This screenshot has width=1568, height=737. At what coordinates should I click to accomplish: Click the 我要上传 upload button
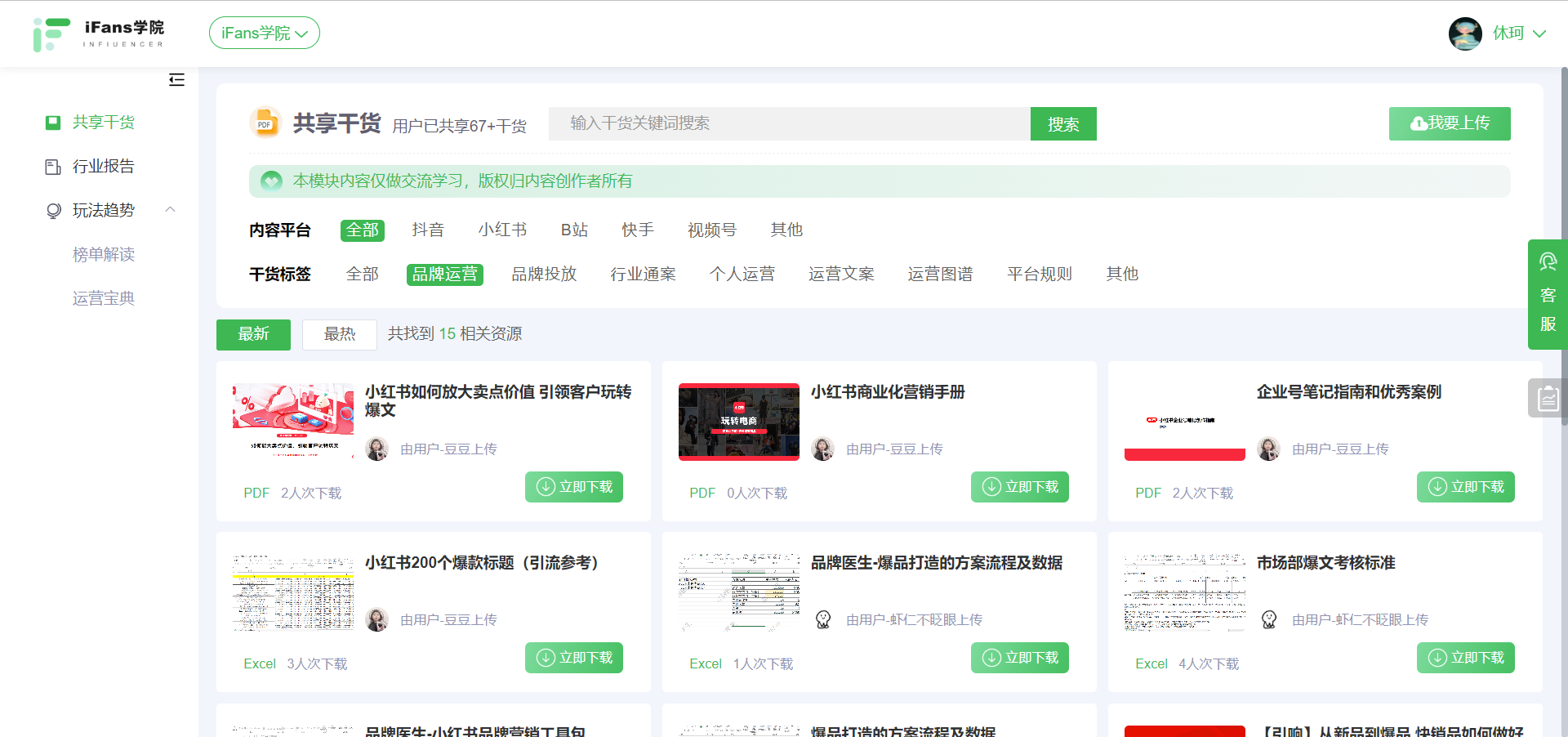(x=1450, y=123)
